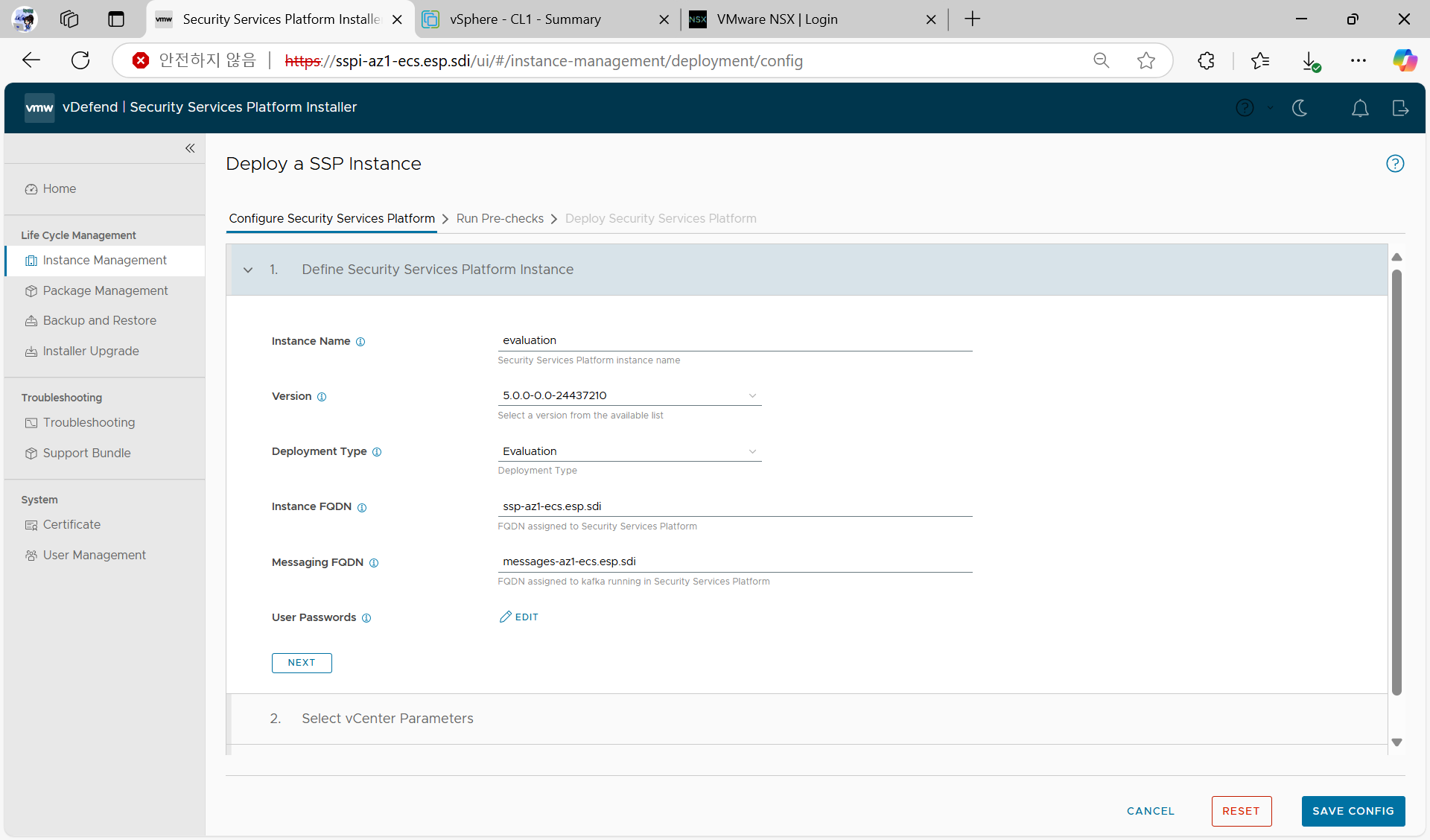Screen dimensions: 1430x840
Task: Click EDIT for User Passwords
Action: pos(519,617)
